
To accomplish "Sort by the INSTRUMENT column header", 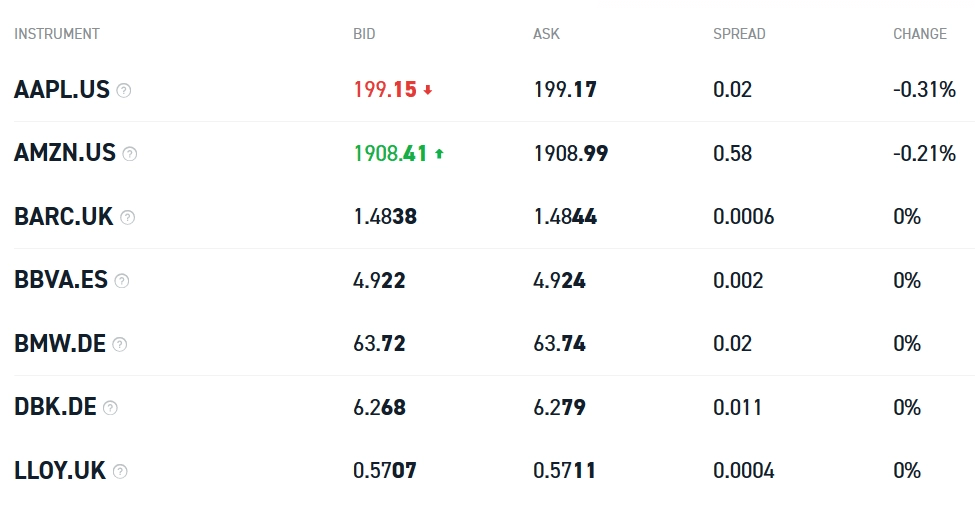I will pyautogui.click(x=57, y=34).
